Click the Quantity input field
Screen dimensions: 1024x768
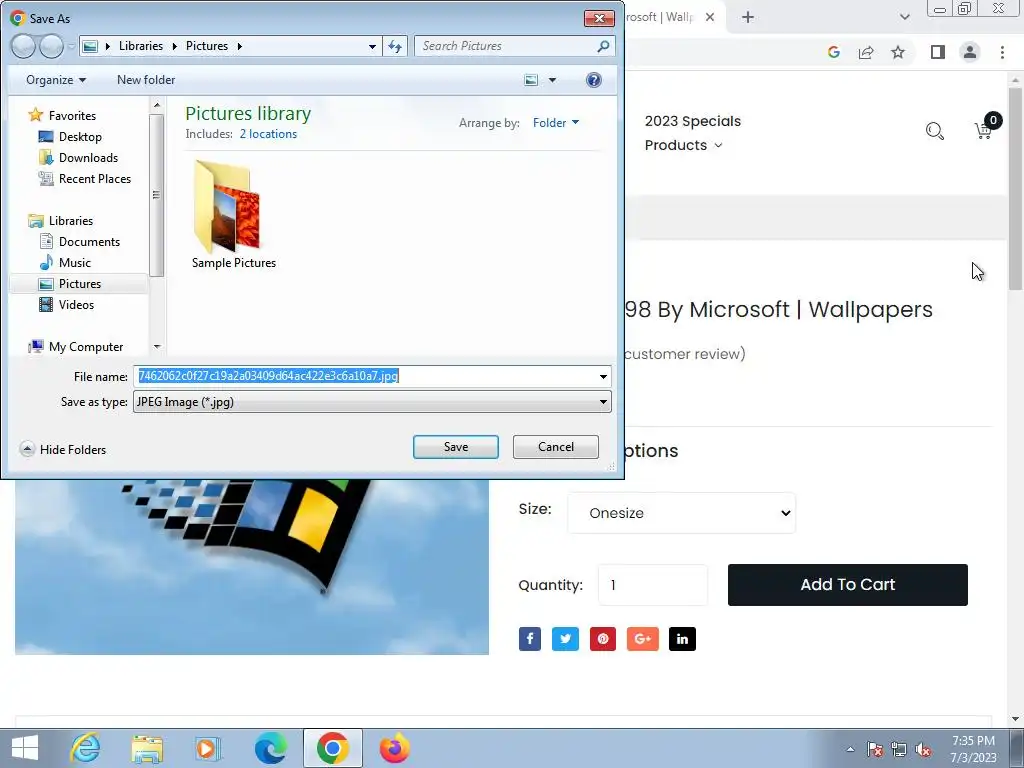tap(653, 585)
